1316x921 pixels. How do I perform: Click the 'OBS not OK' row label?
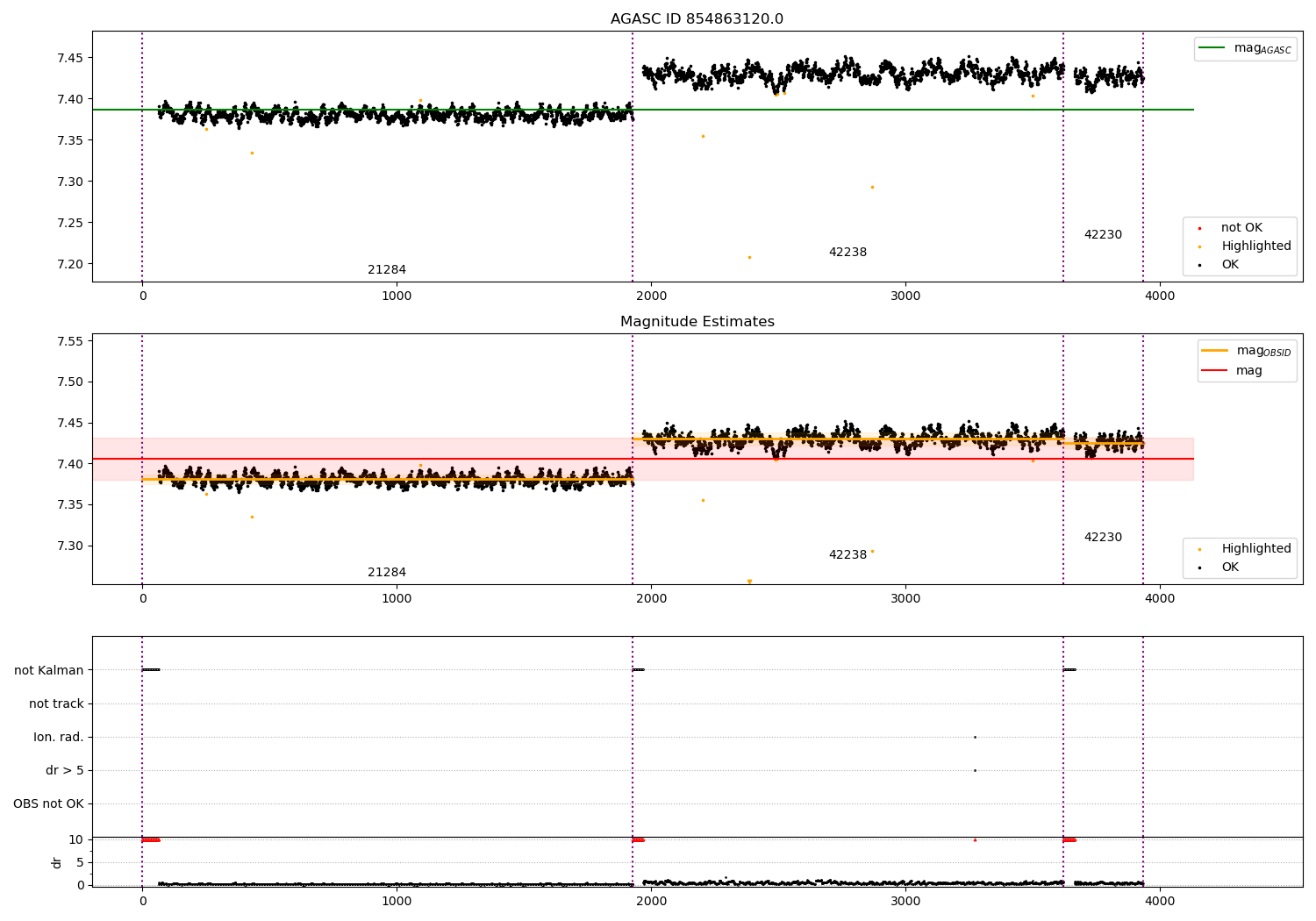coord(48,803)
